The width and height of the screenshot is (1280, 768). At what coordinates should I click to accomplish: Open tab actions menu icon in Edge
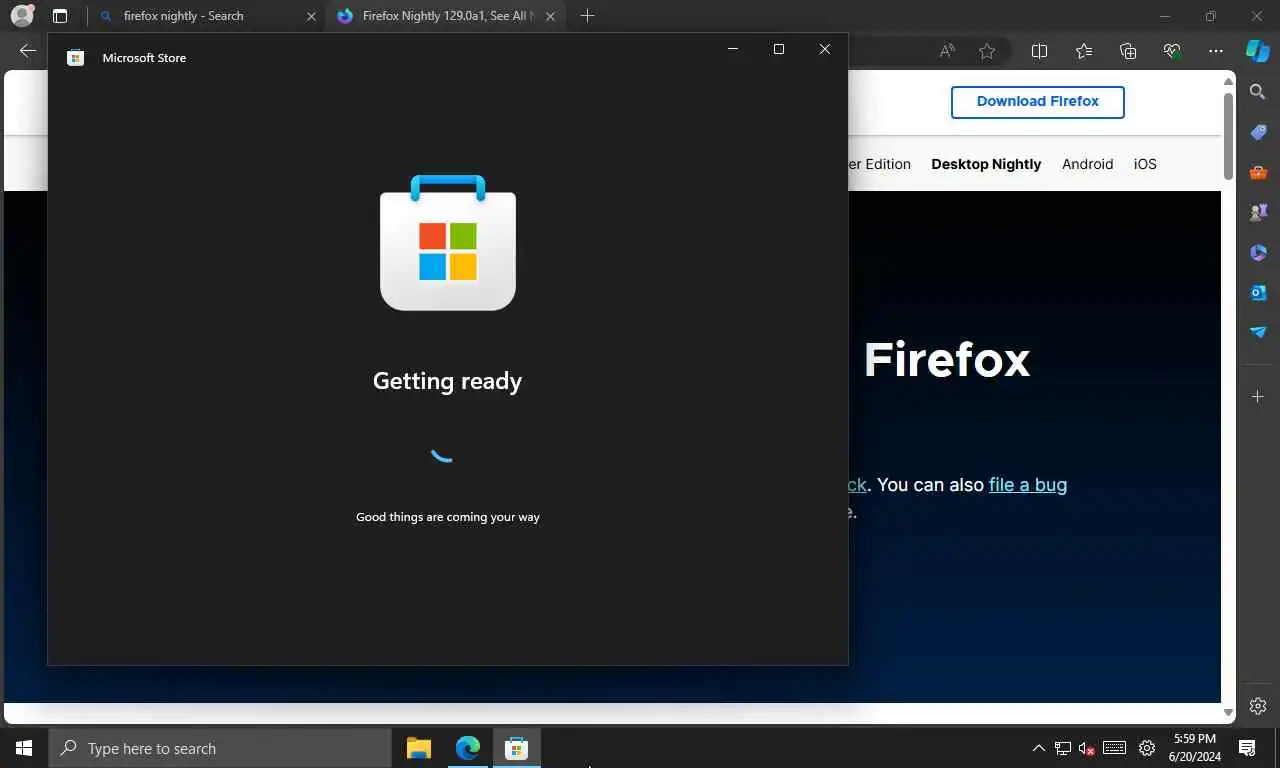coord(60,16)
